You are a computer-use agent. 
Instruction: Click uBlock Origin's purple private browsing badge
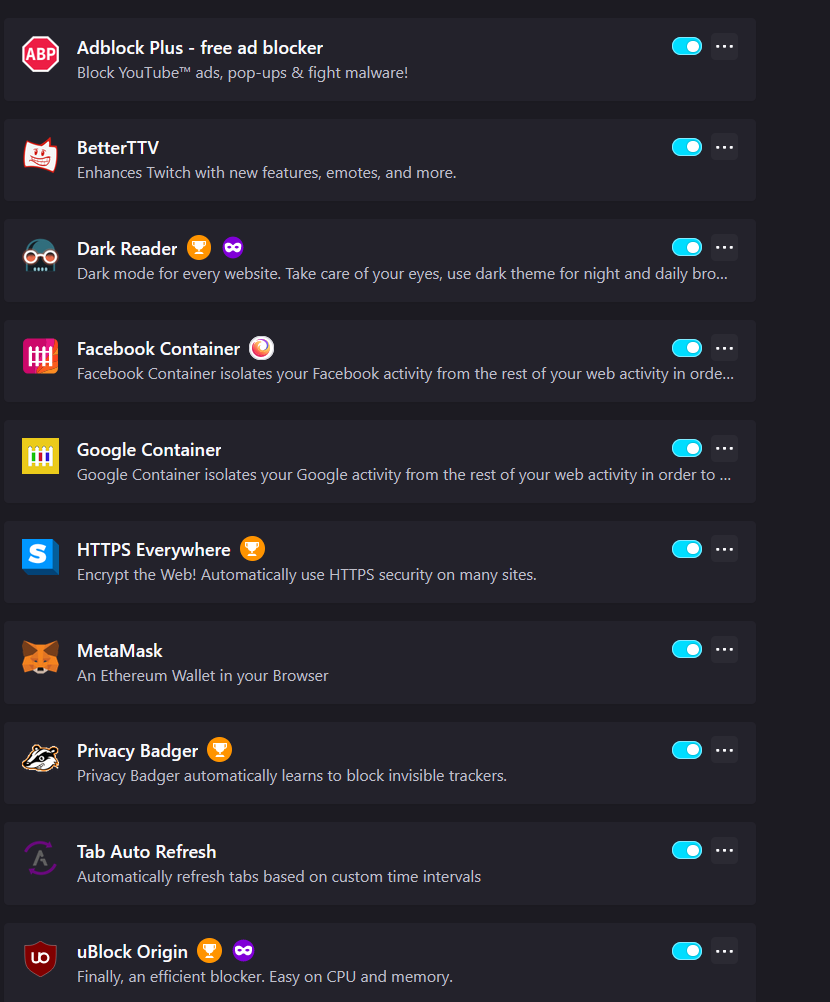point(243,951)
